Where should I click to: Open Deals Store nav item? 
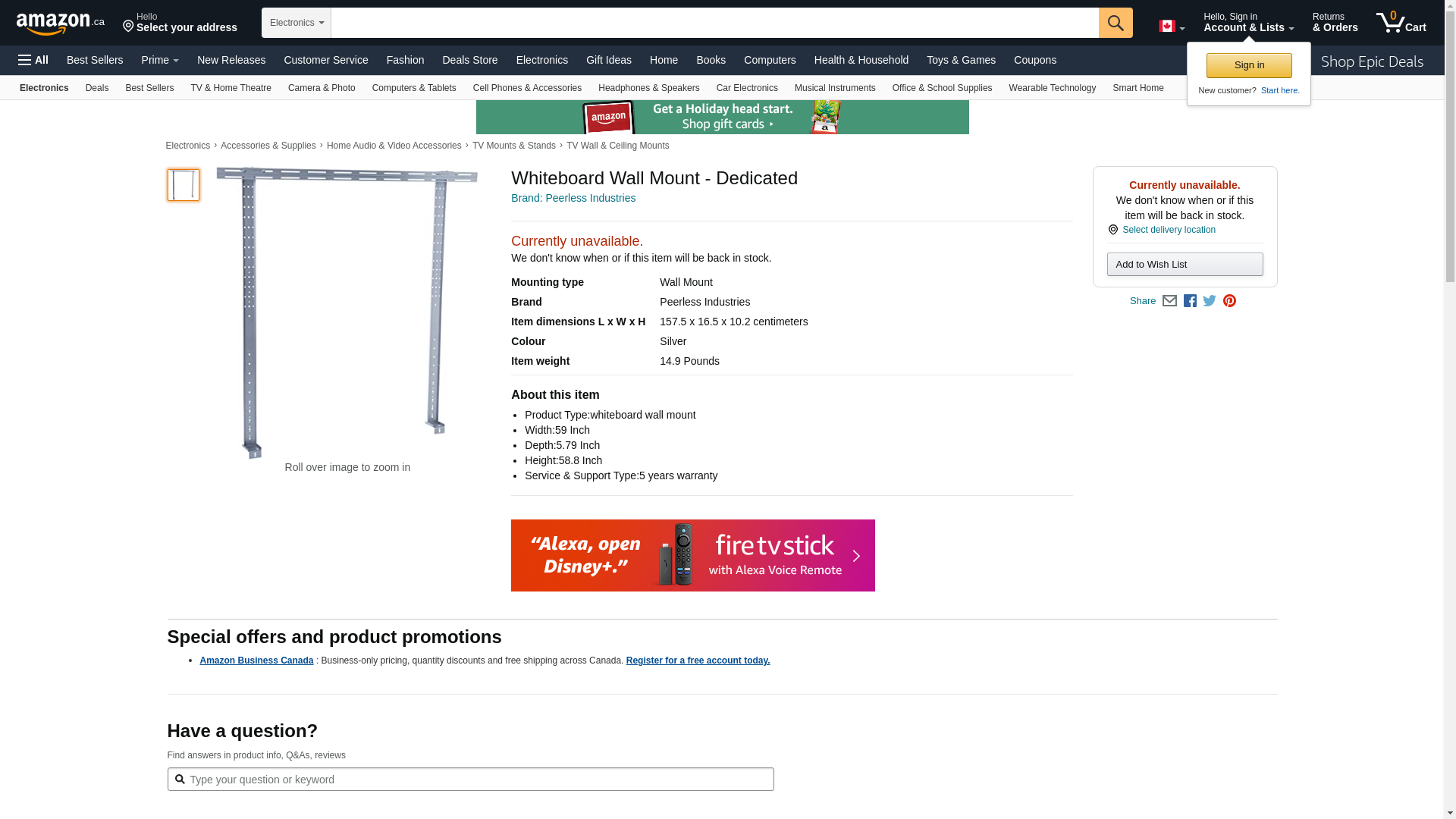[469, 60]
